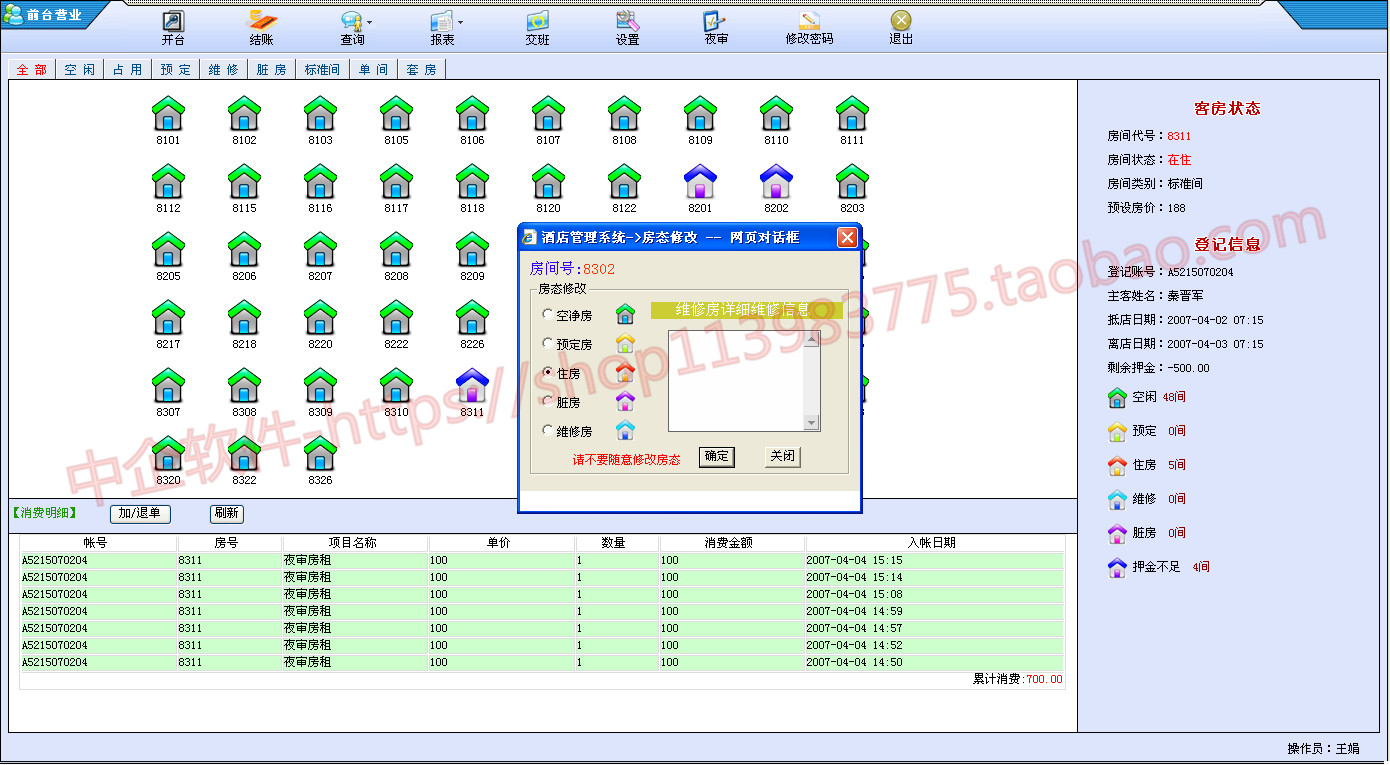Select the occupied room 8311 icon

472,385
